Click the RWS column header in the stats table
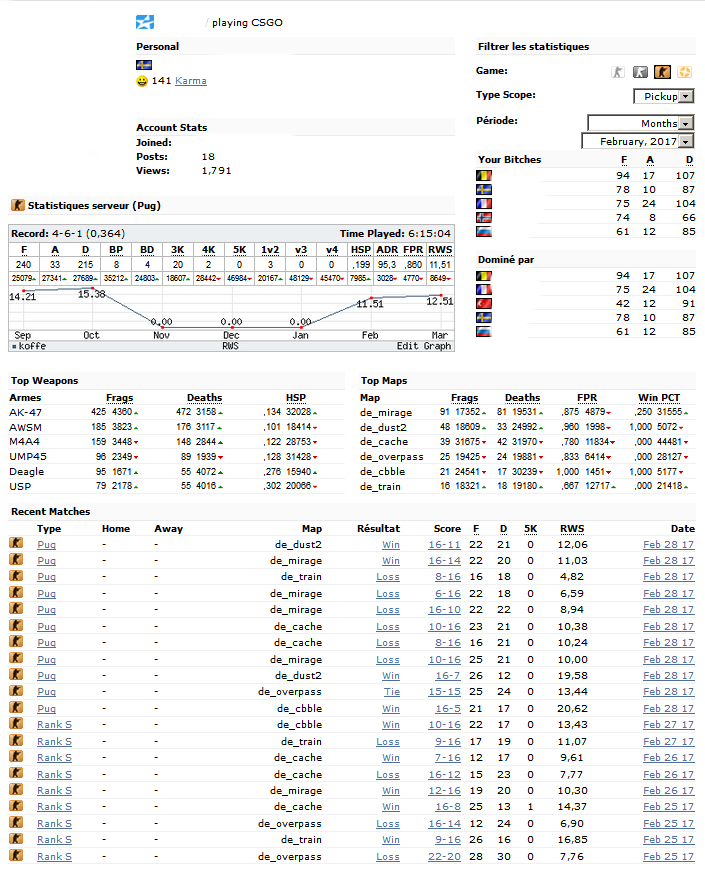Image resolution: width=705 pixels, height=882 pixels. (440, 250)
